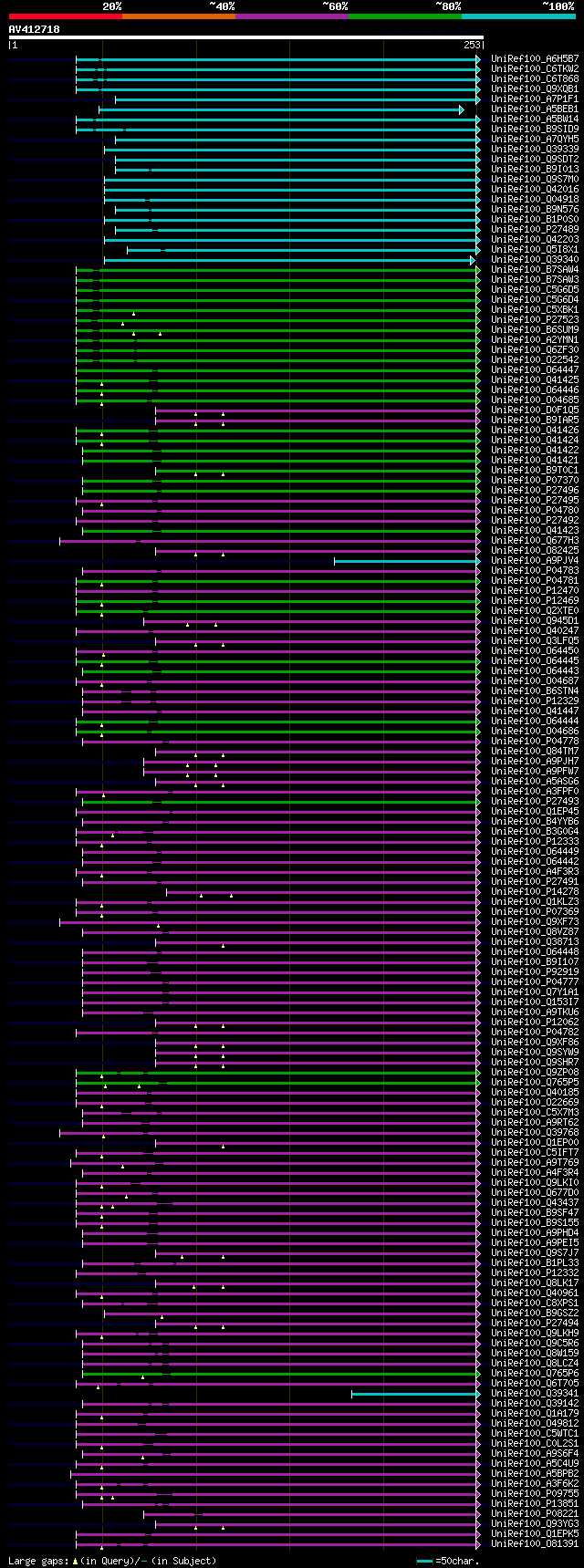
Task: Open hit UniRef100_Q9SDT2
Action: [x=535, y=159]
